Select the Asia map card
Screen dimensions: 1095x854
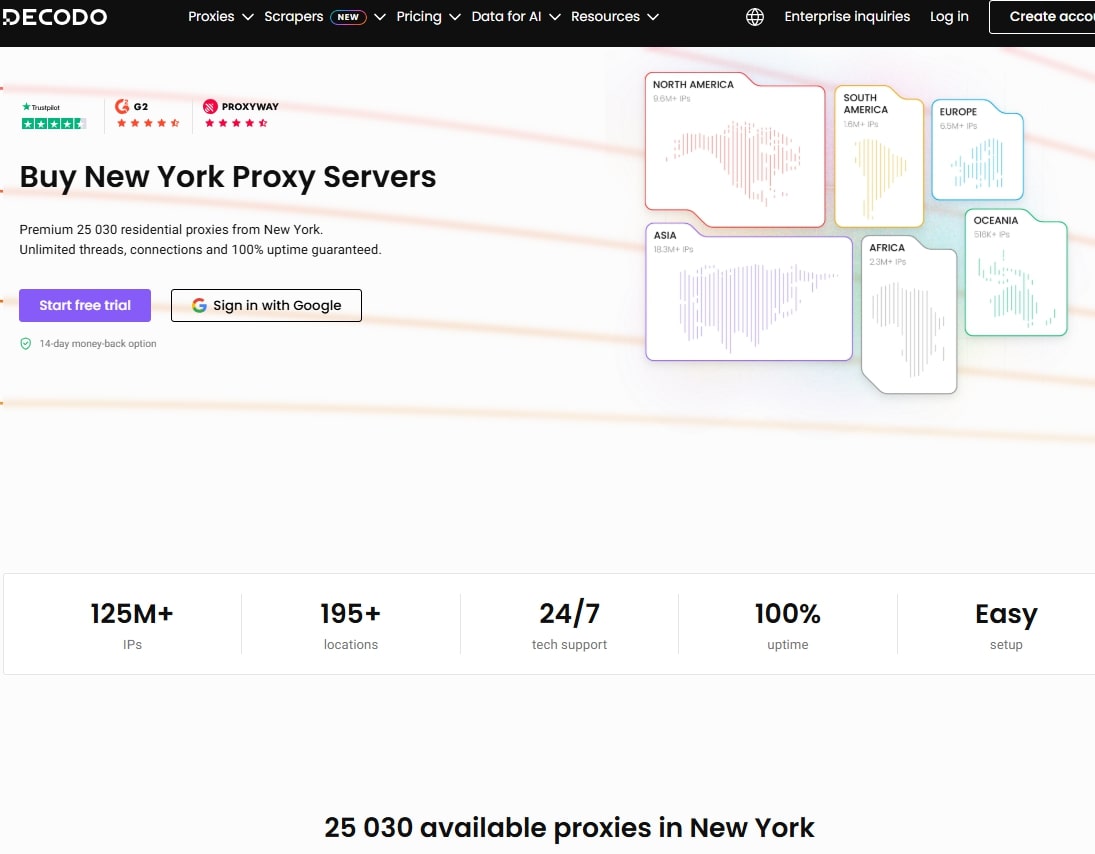(x=749, y=292)
